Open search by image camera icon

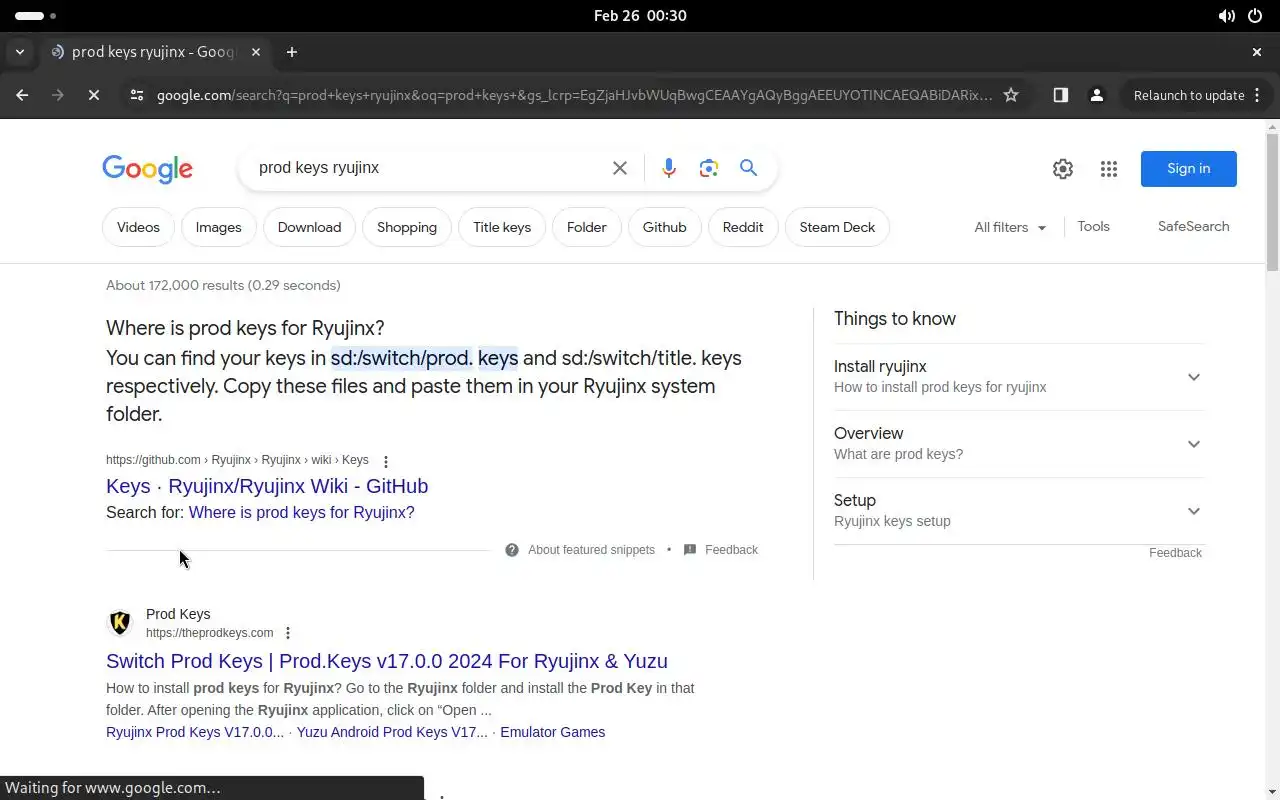click(x=709, y=168)
